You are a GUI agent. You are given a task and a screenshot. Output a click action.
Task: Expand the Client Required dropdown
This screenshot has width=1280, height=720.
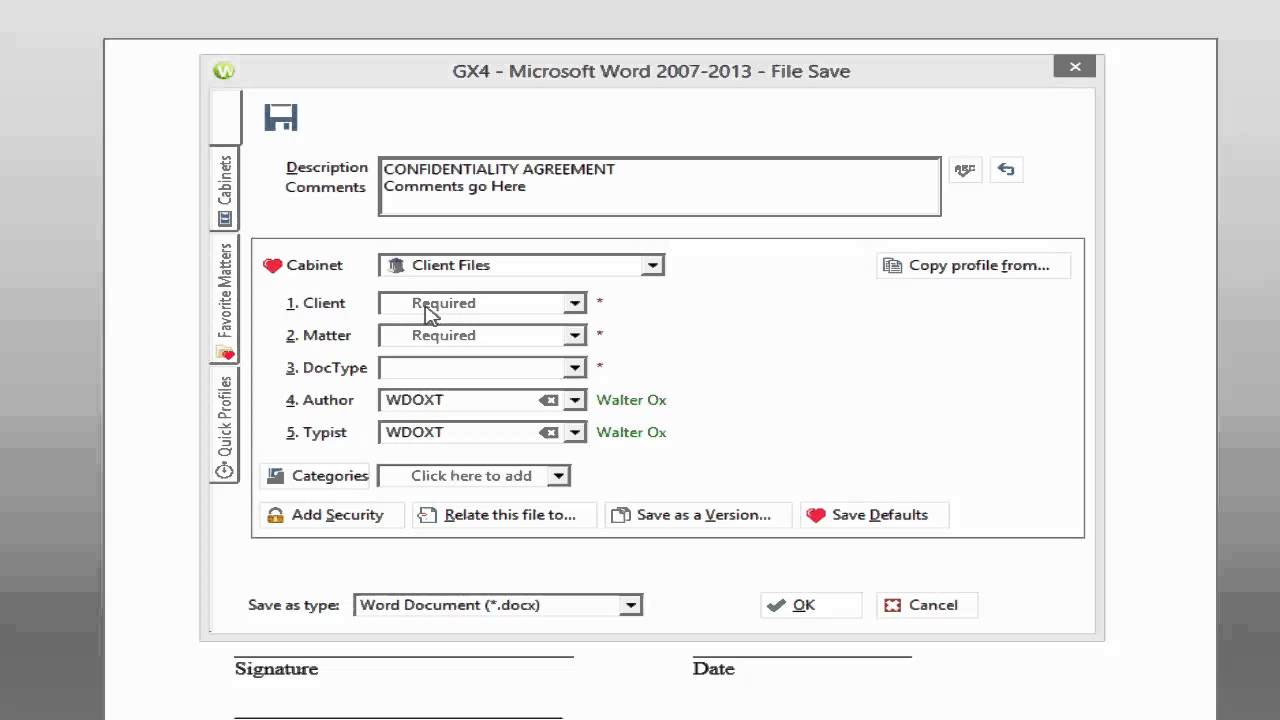coord(574,303)
